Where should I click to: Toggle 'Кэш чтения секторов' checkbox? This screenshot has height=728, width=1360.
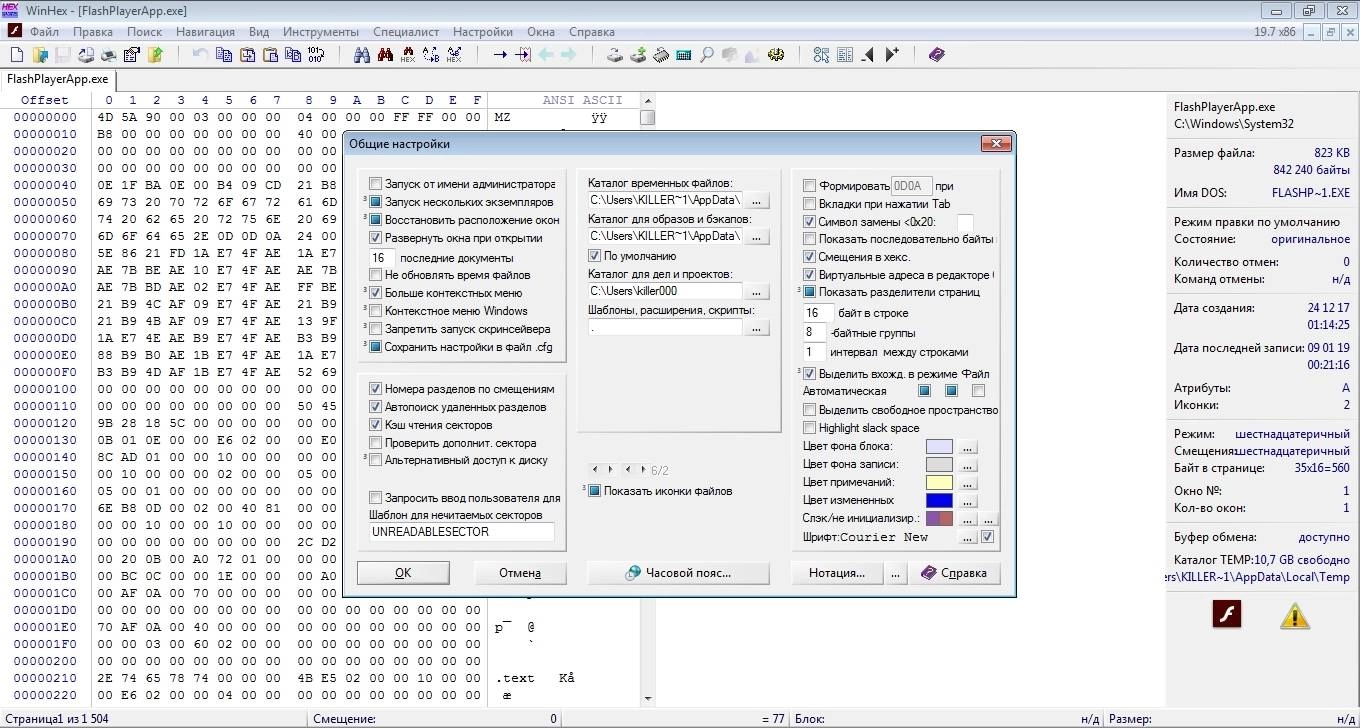pos(375,425)
